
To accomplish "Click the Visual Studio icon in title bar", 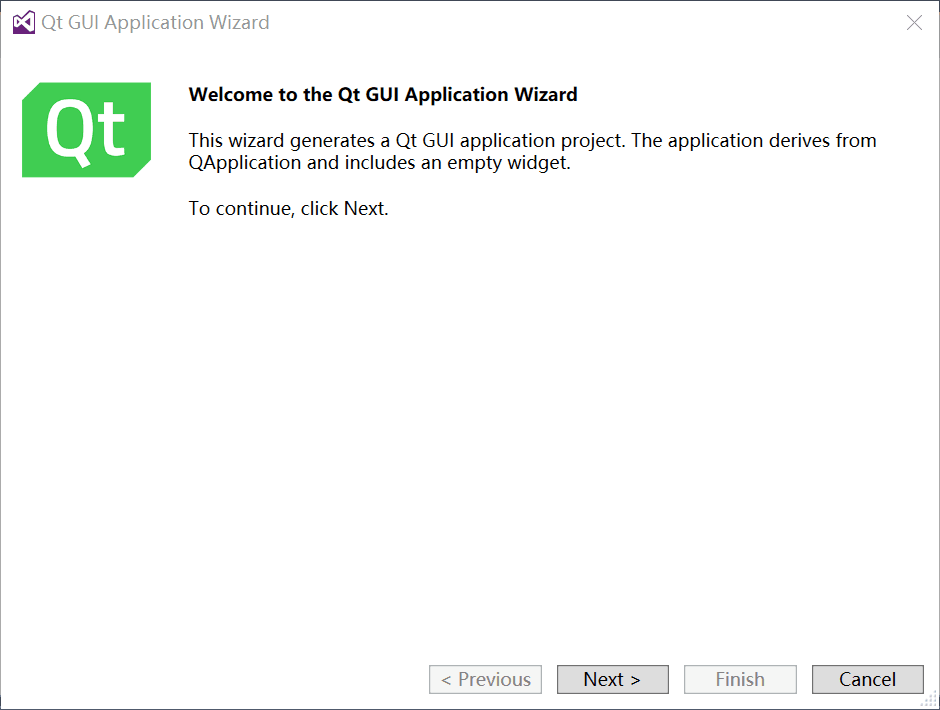I will pyautogui.click(x=23, y=22).
